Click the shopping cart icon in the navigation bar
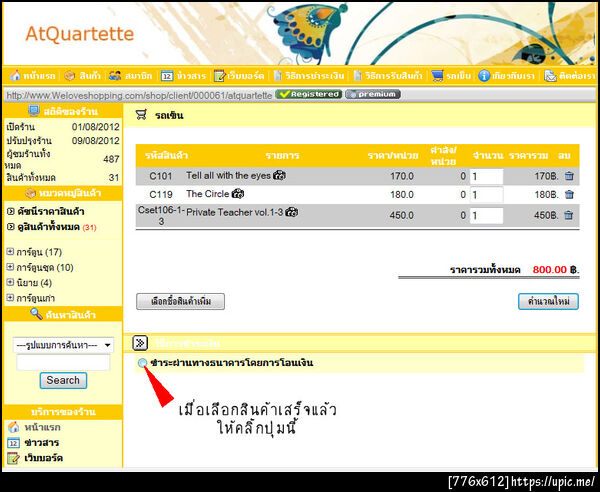This screenshot has height=492, width=600. point(437,76)
